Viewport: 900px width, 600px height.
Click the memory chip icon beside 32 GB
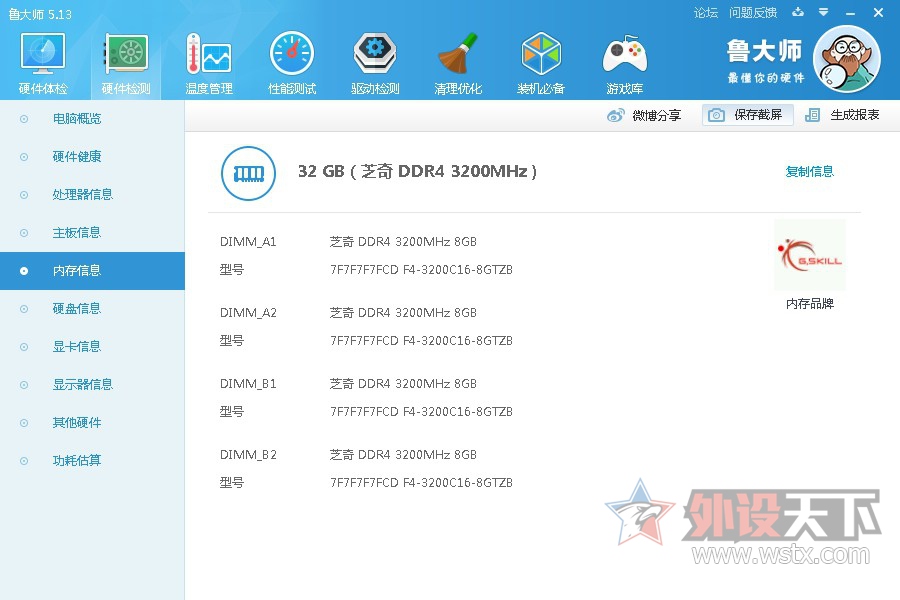click(248, 172)
